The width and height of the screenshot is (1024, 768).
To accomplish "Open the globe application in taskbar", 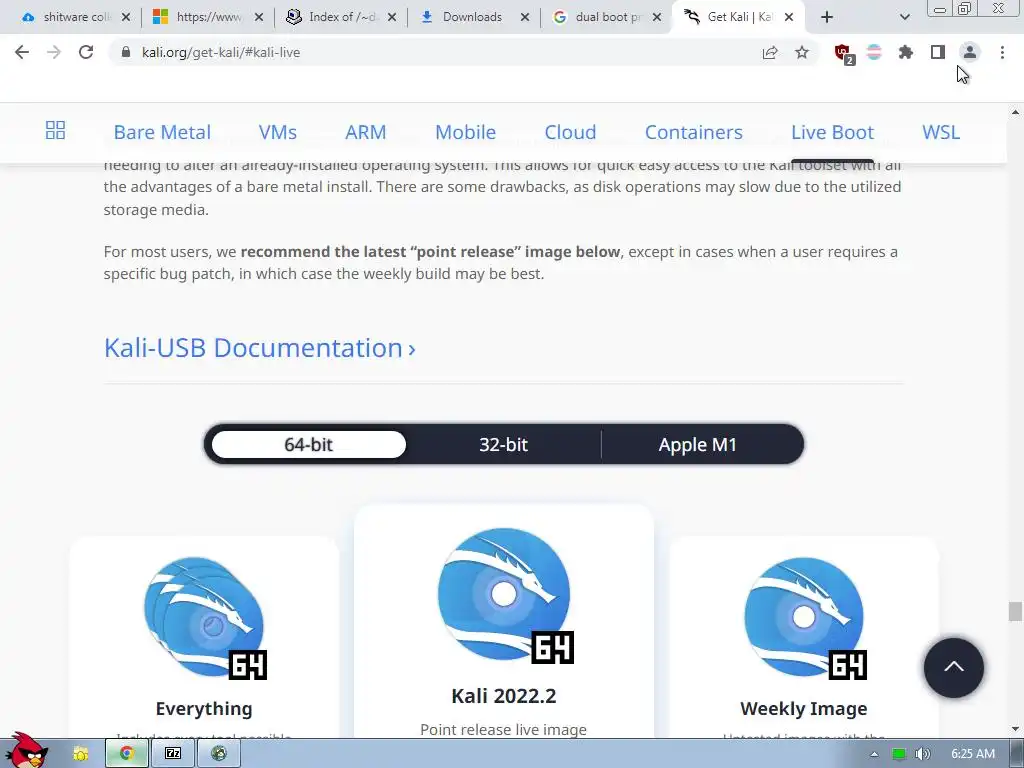I will (219, 754).
